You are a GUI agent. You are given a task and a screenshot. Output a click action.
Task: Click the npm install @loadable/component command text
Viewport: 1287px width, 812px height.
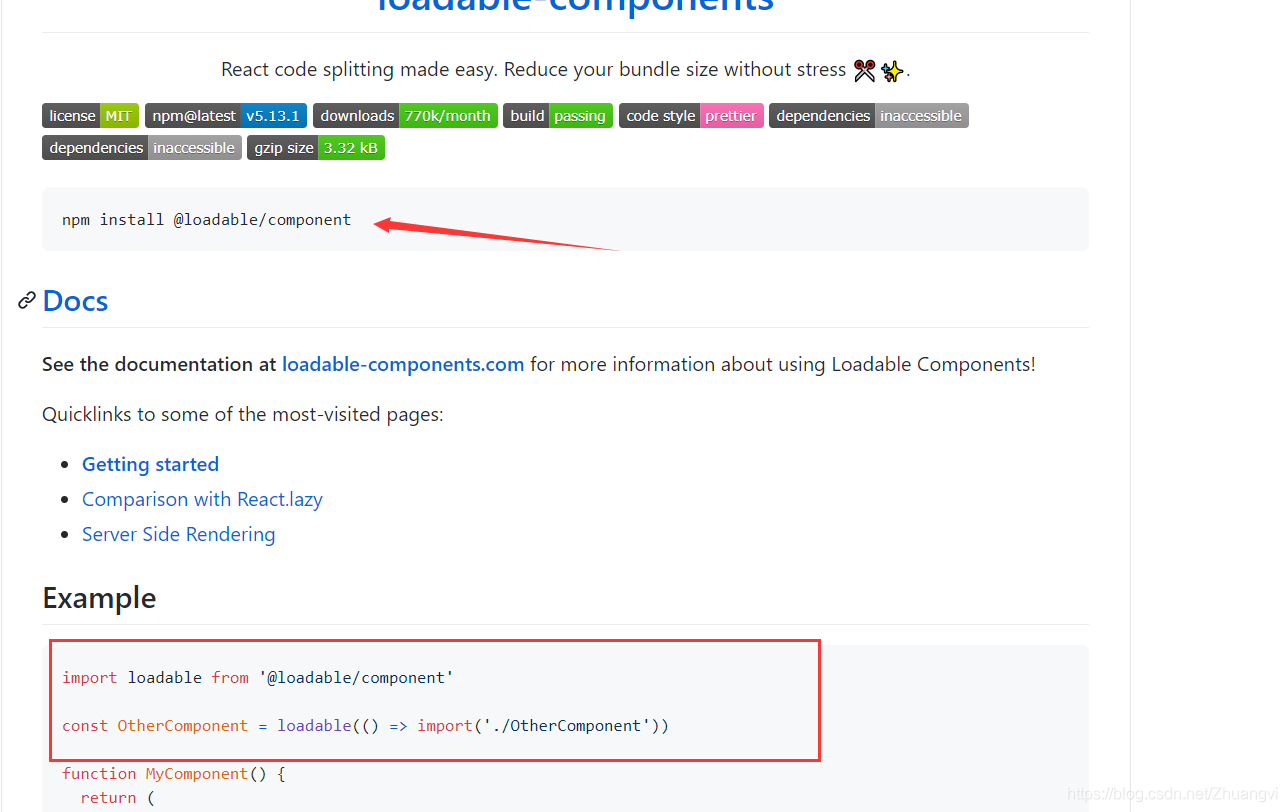(x=207, y=220)
